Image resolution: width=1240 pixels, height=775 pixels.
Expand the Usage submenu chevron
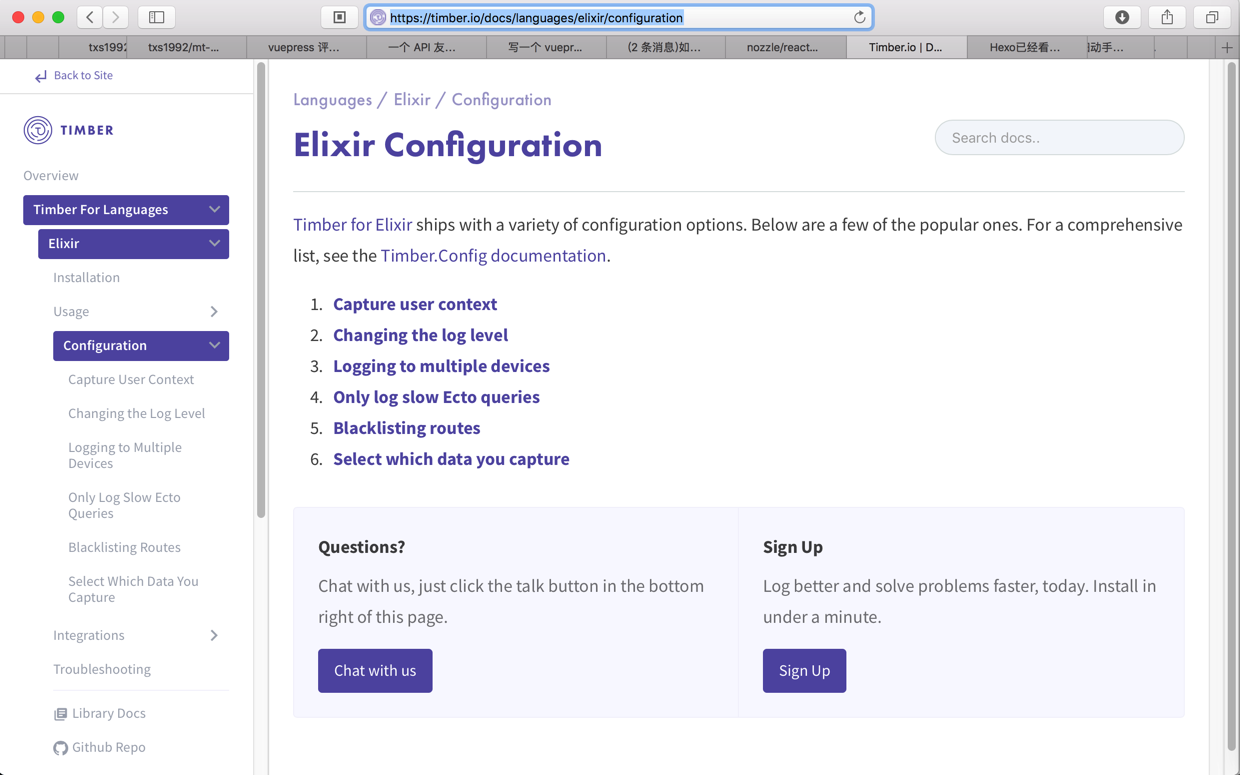point(214,312)
